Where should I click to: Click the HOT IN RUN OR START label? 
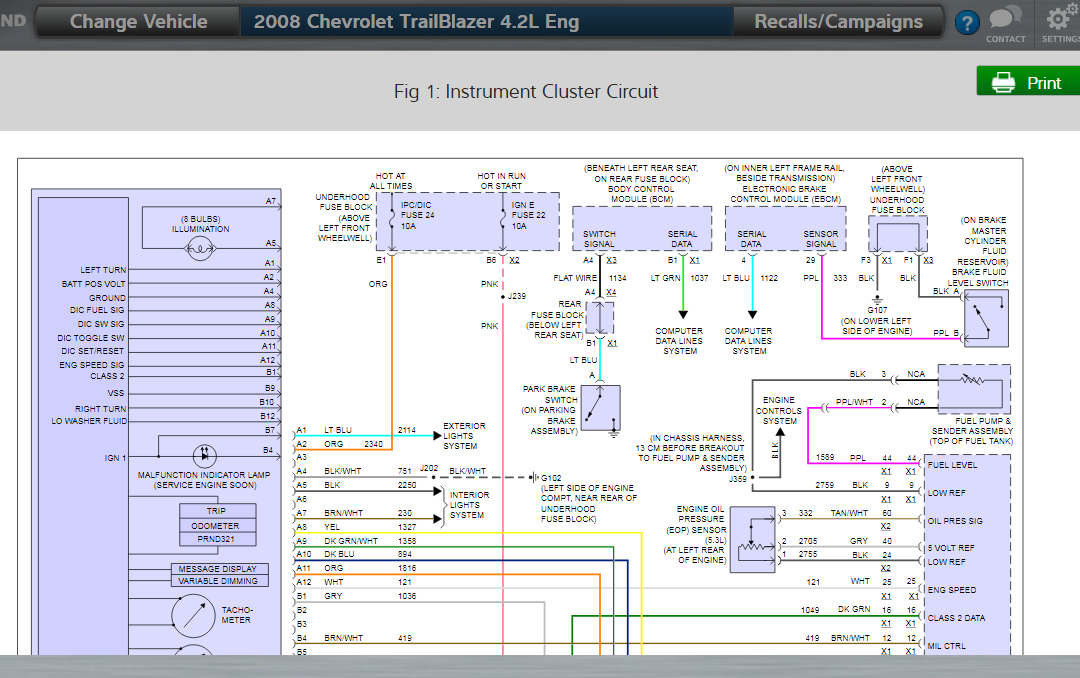(501, 181)
